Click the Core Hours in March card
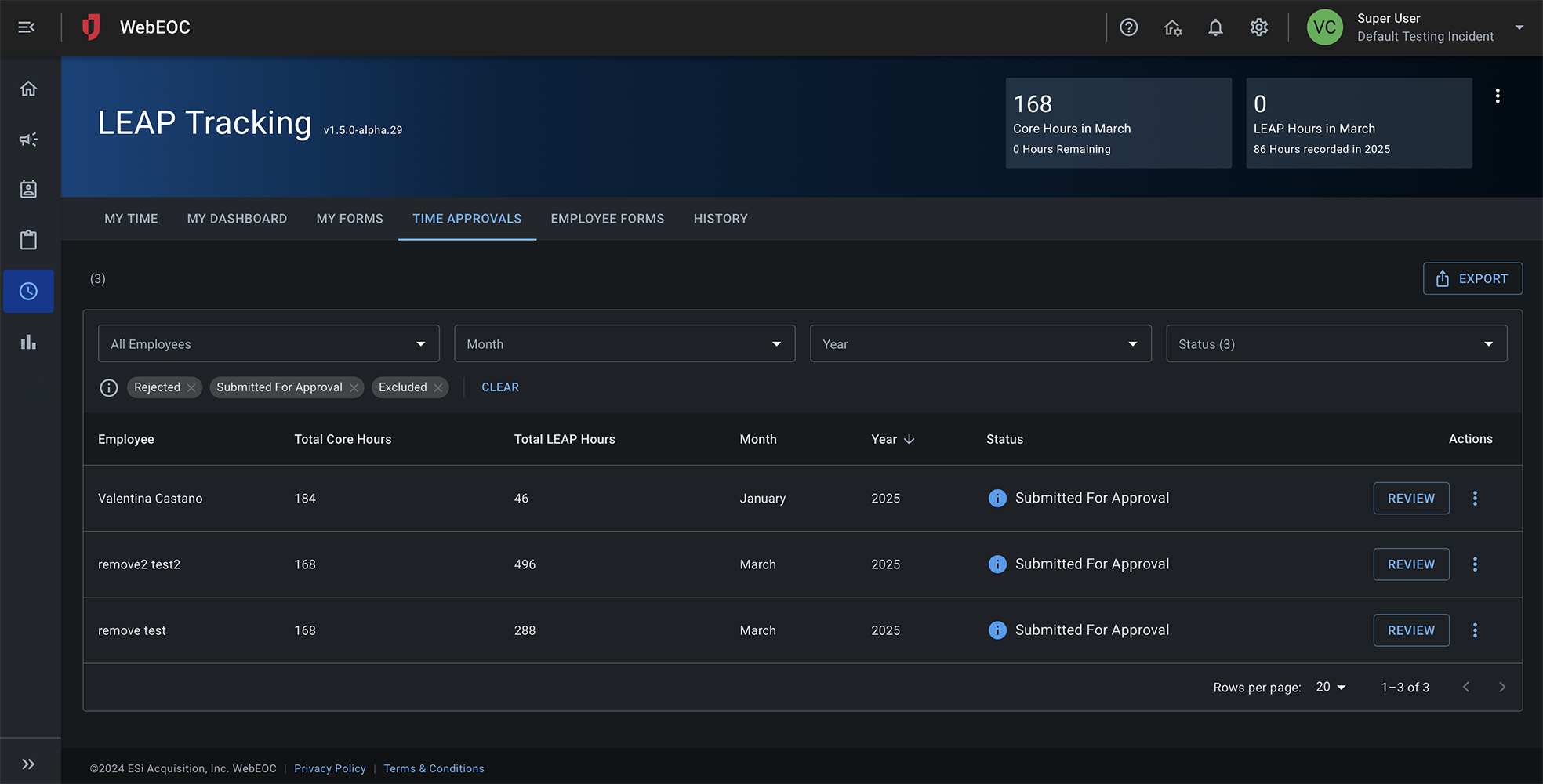This screenshot has width=1543, height=784. point(1119,123)
